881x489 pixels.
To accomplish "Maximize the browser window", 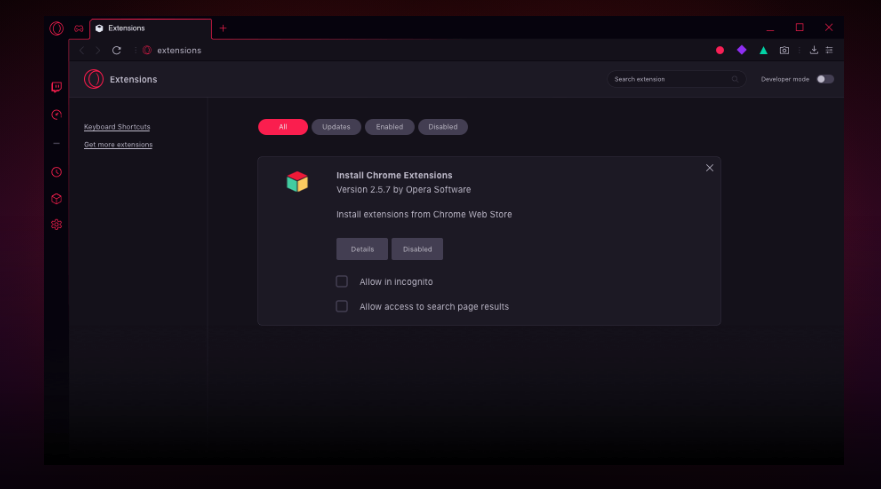I will (x=800, y=27).
